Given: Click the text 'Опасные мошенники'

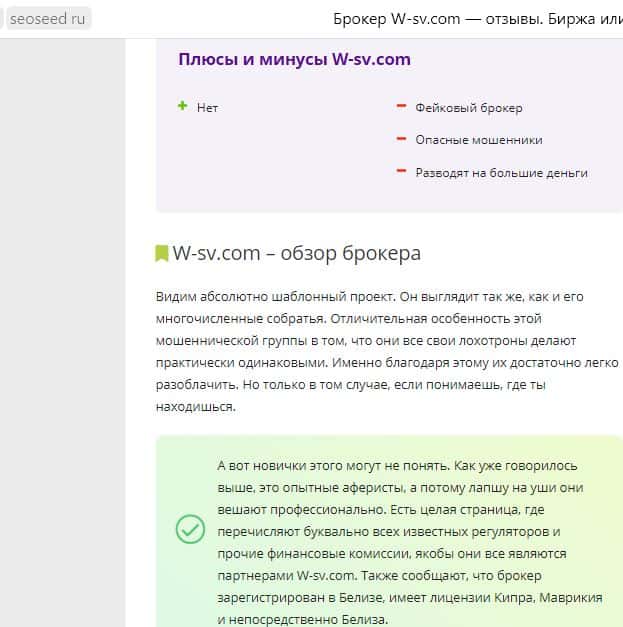Looking at the screenshot, I should coord(479,140).
